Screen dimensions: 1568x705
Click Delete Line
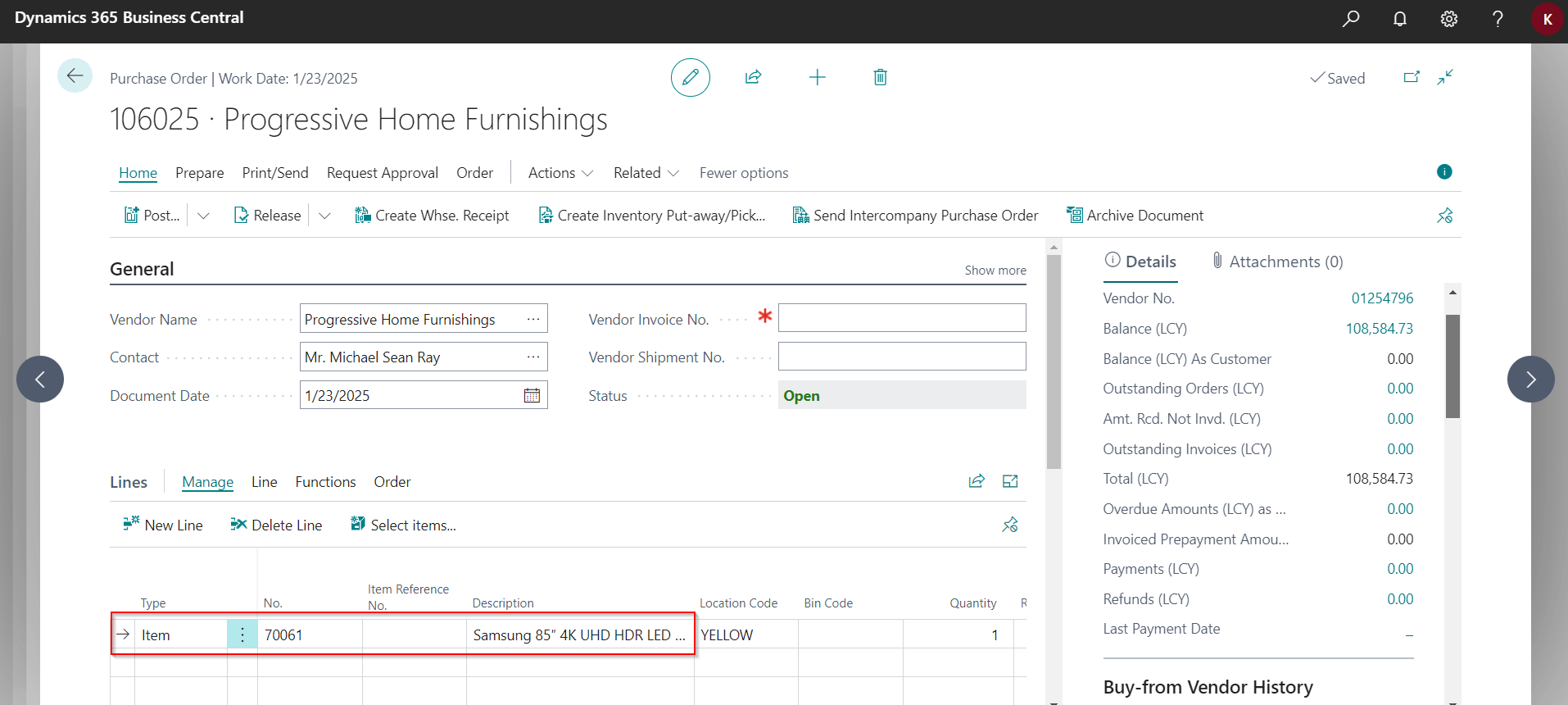[x=277, y=525]
